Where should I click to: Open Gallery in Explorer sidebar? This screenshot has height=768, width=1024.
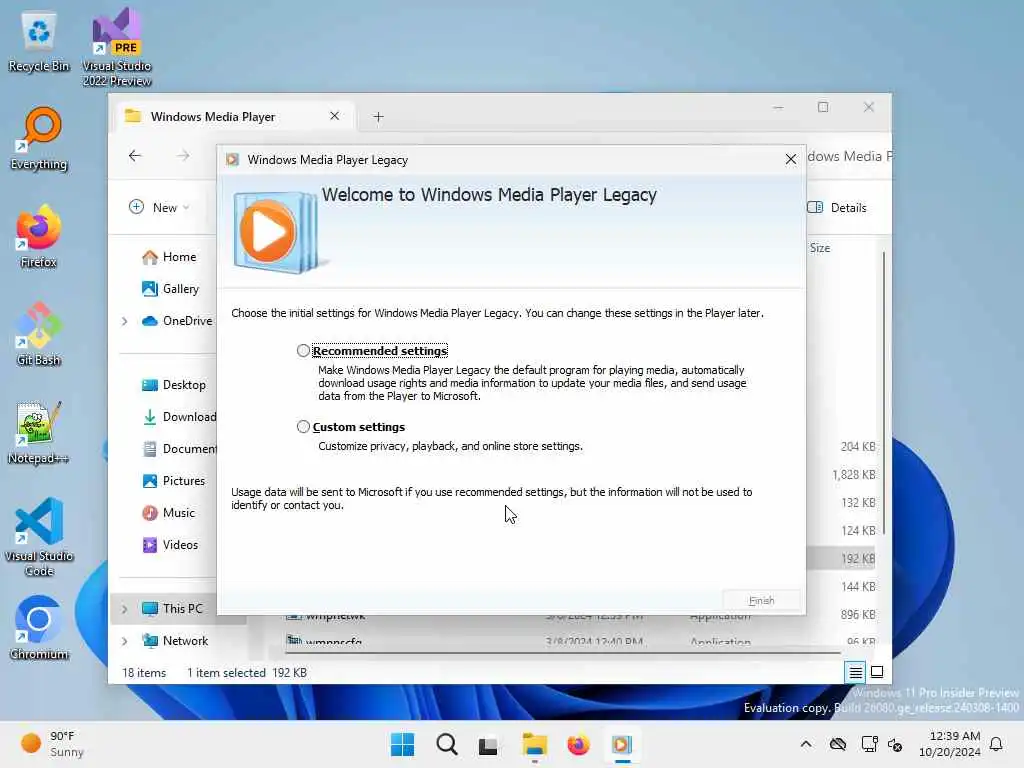pyautogui.click(x=171, y=289)
